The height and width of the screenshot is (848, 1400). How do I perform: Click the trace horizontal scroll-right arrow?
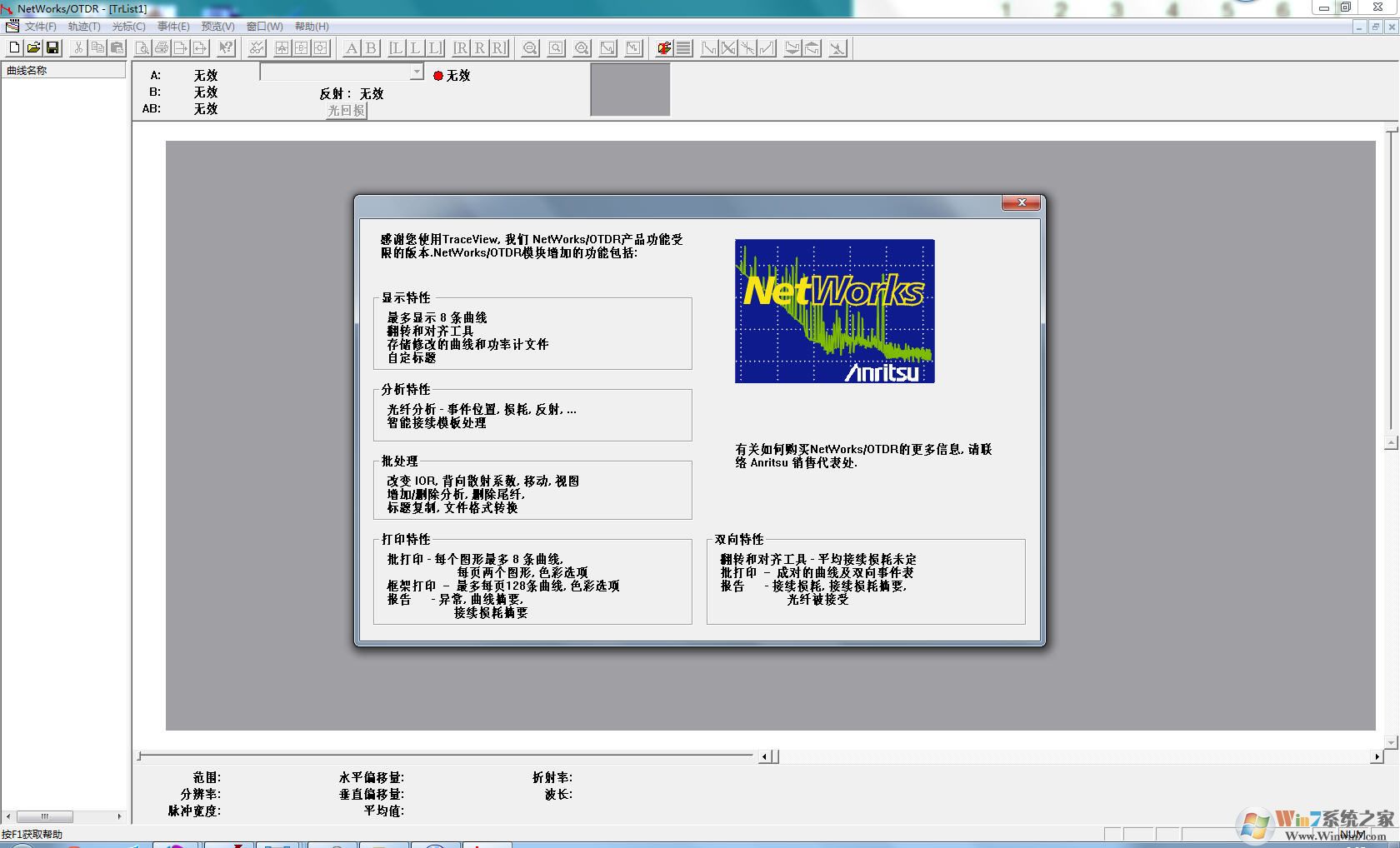pyautogui.click(x=1376, y=756)
